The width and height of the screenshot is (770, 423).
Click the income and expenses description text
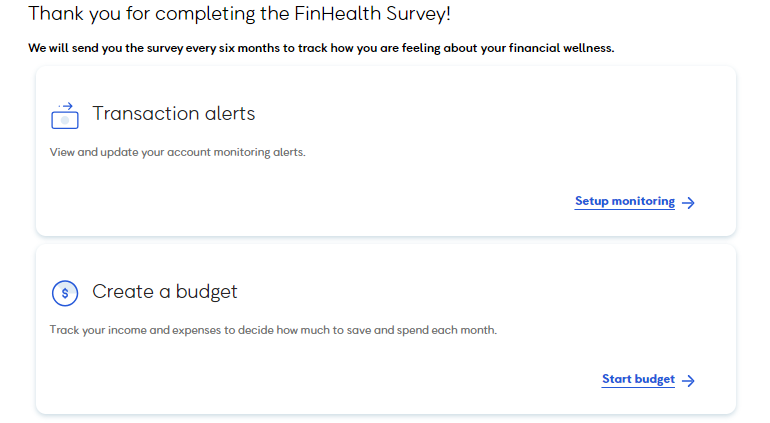pos(272,330)
